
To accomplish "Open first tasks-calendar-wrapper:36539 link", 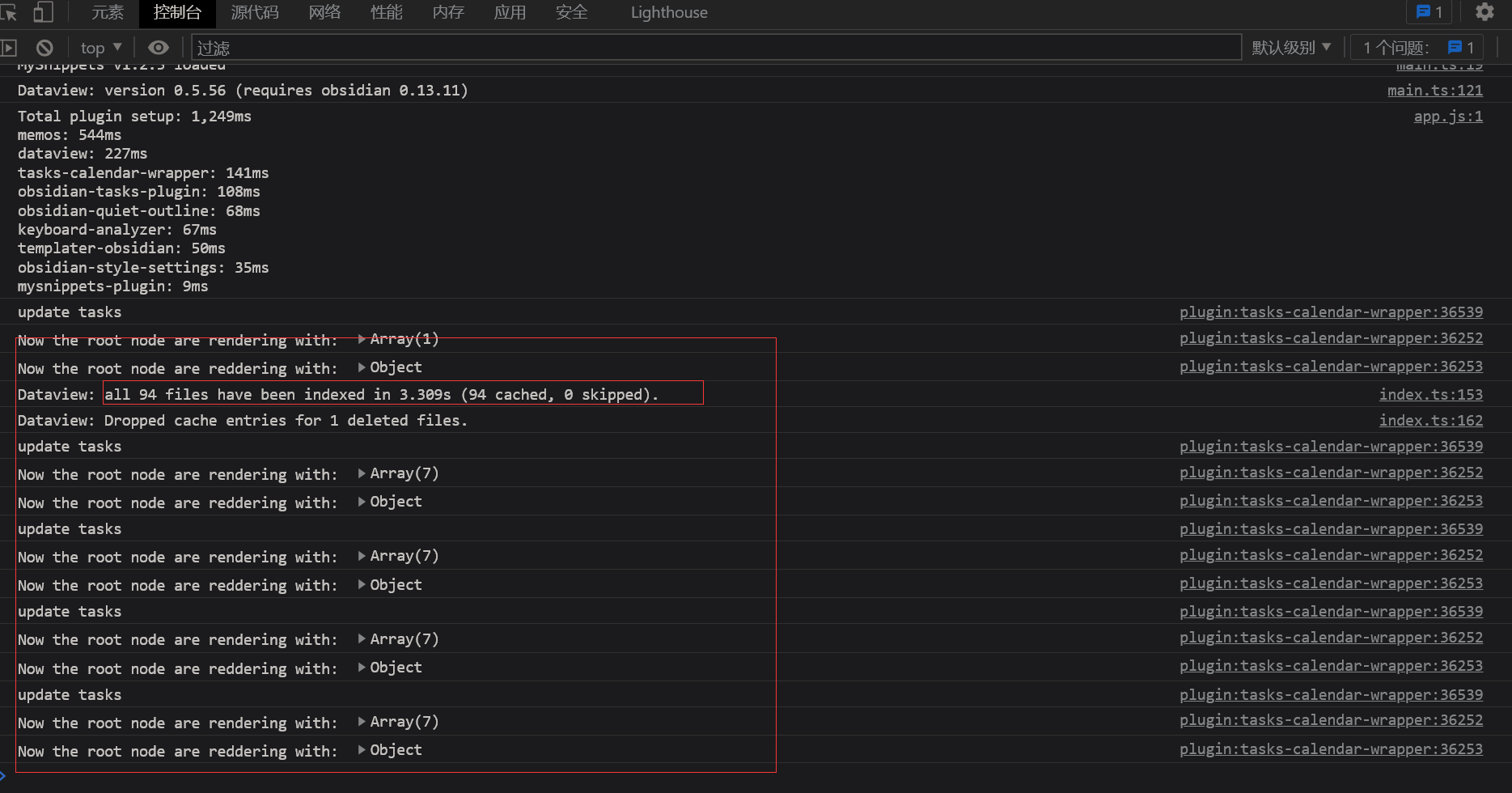I will 1331,312.
